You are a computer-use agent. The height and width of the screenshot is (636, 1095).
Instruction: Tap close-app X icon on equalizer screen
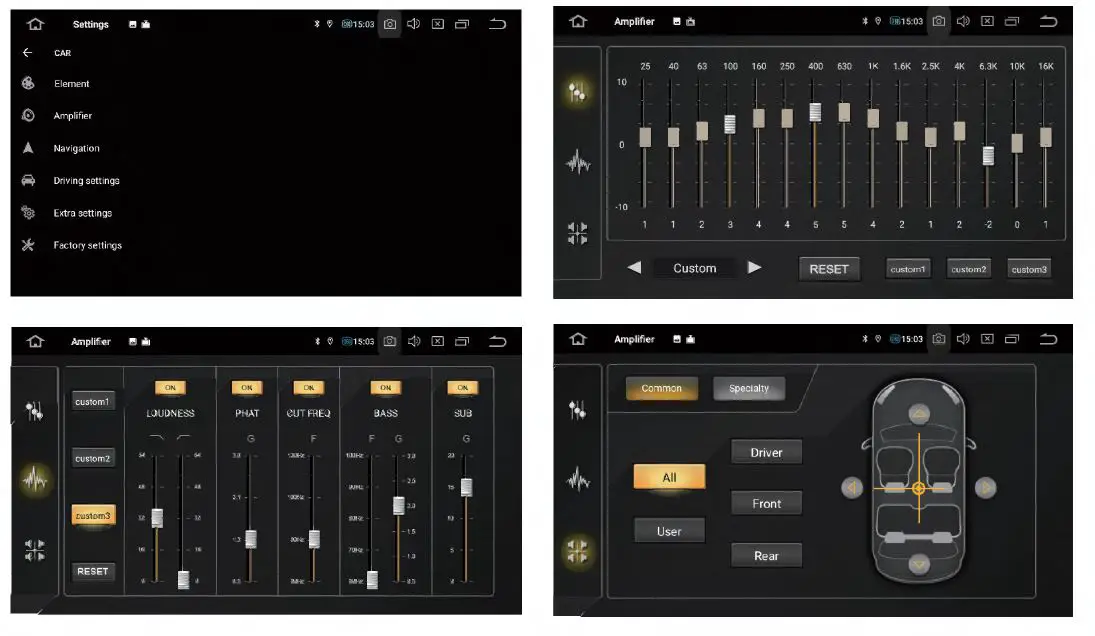[x=987, y=22]
